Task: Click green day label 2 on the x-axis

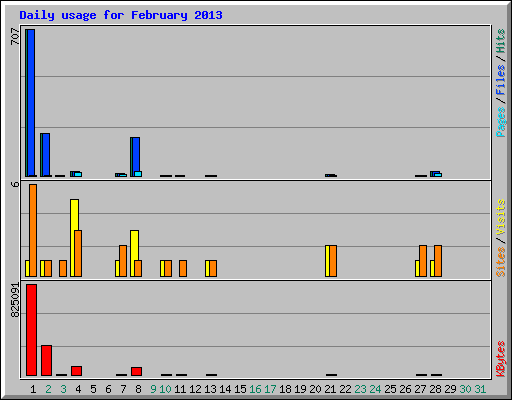Action: [x=48, y=389]
